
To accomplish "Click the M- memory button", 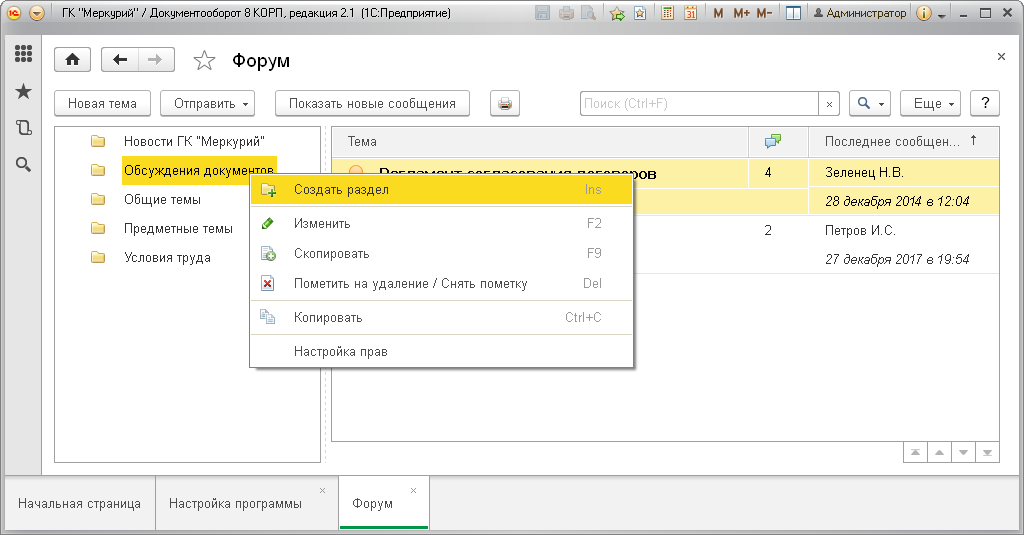I will click(764, 12).
